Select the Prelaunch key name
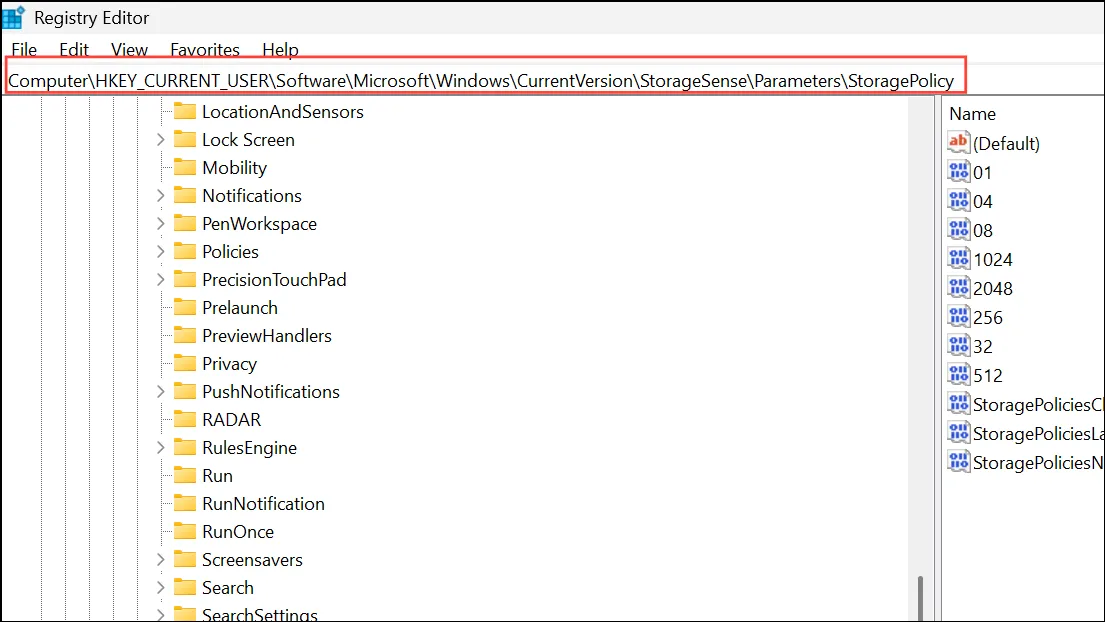 [x=240, y=308]
